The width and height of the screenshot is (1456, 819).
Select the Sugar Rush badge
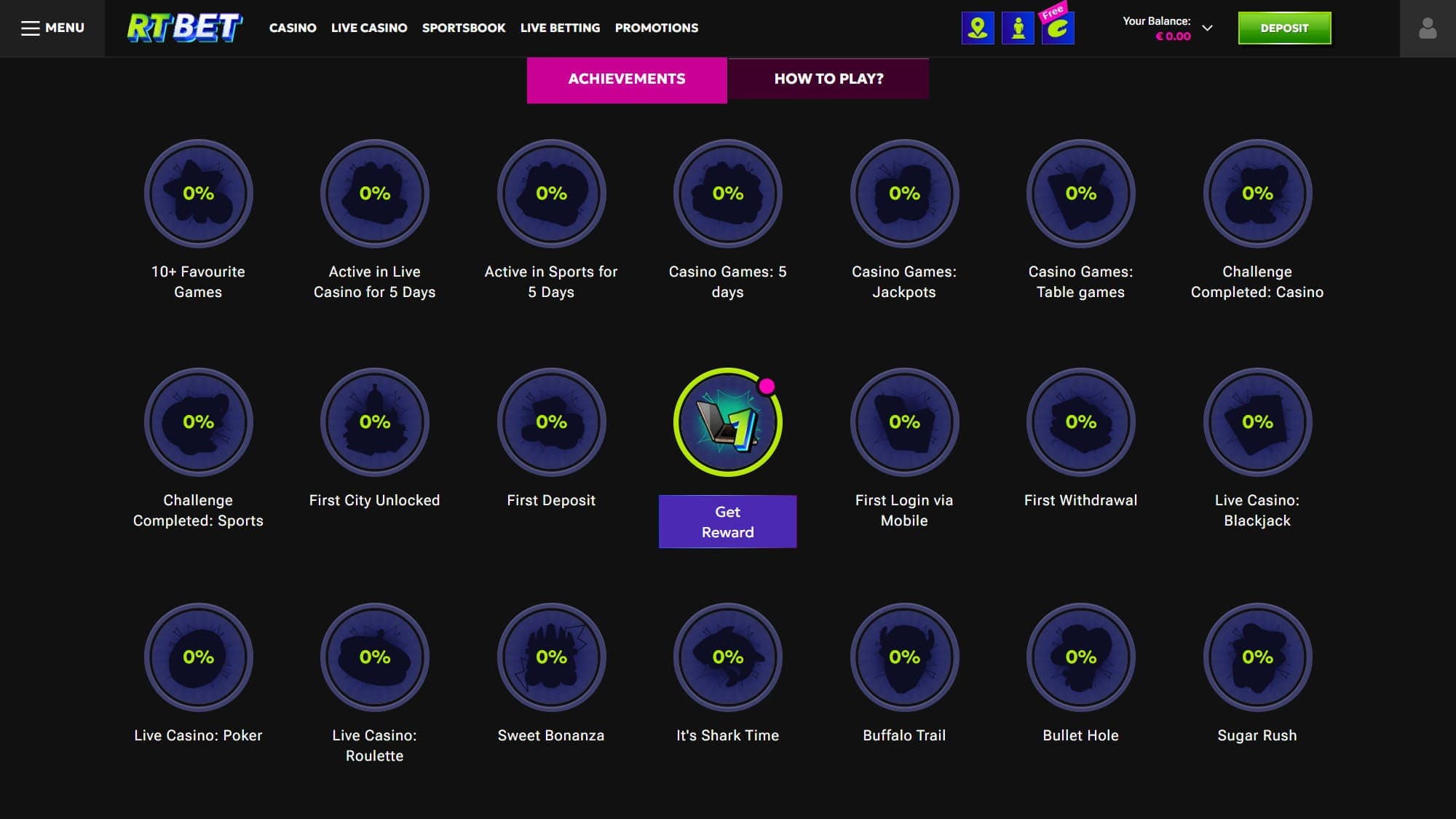pos(1257,657)
